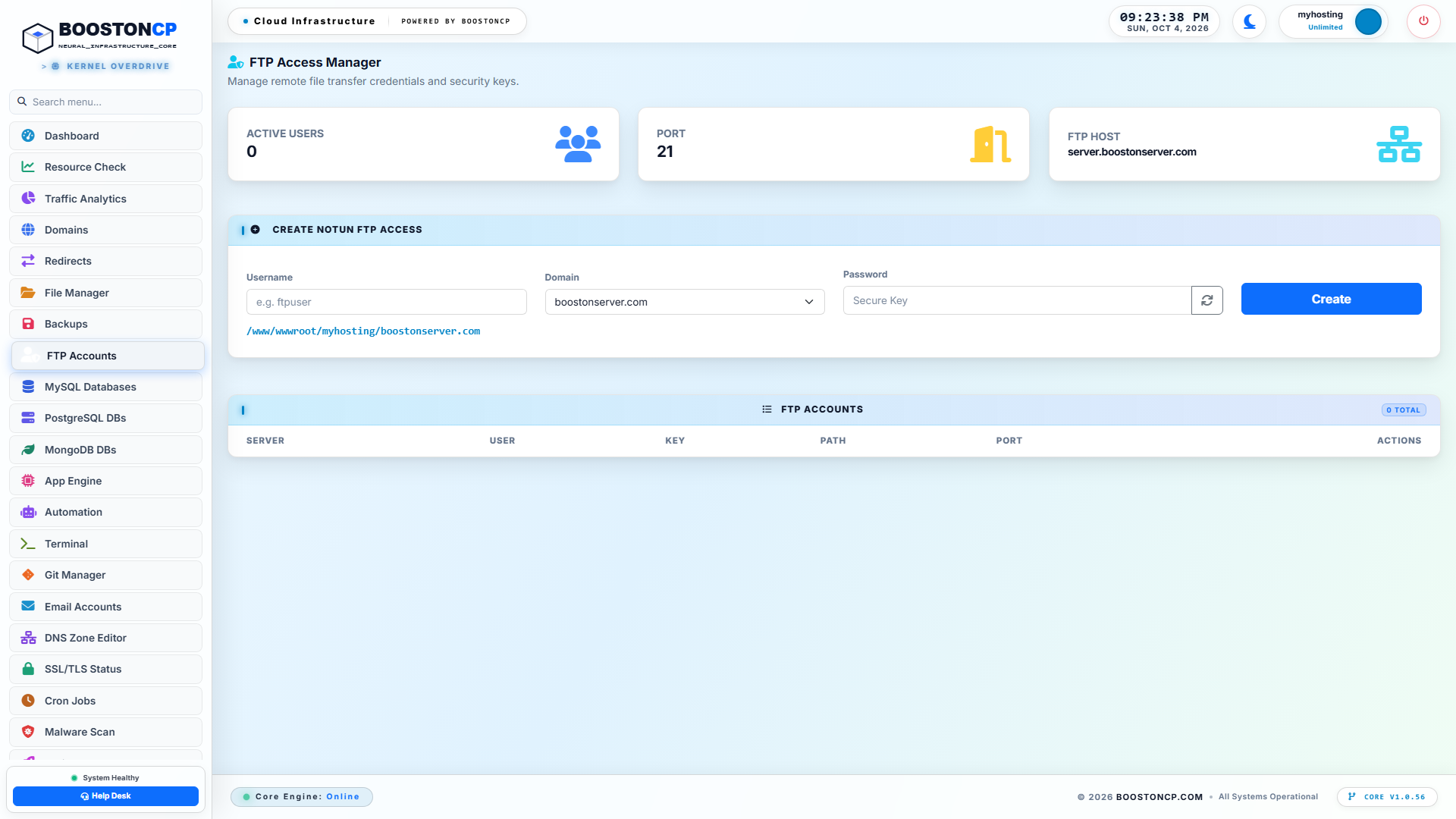
Task: Click the Git Manager icon
Action: point(28,575)
